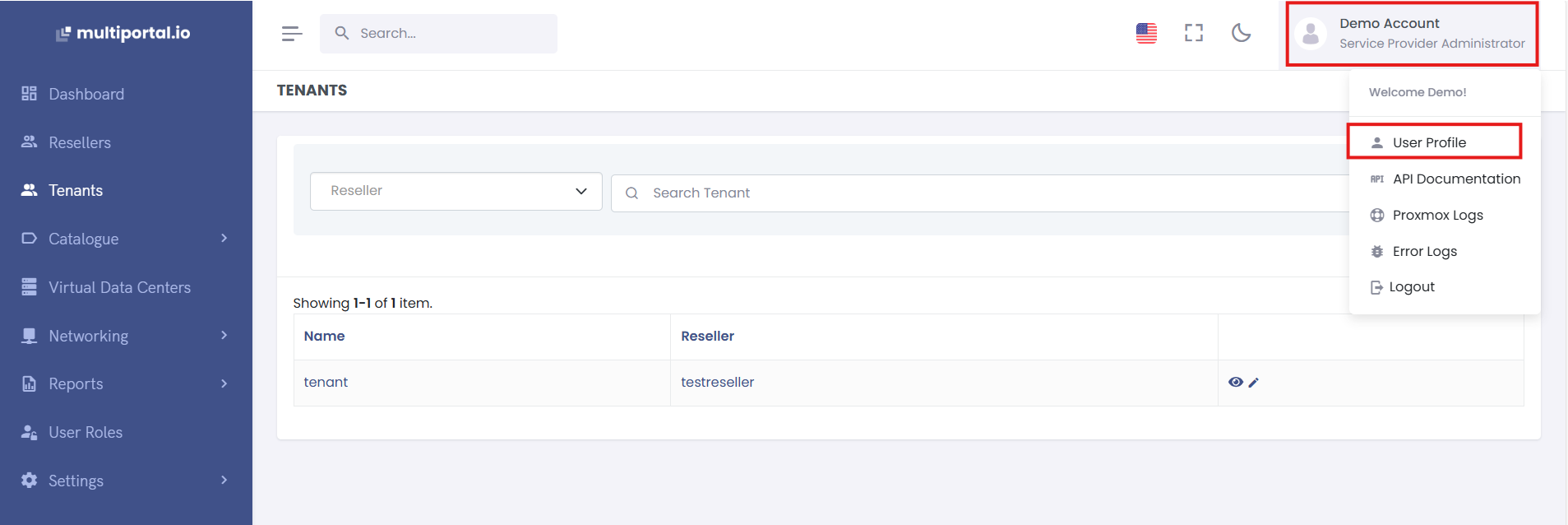Edit tenant with the pencil icon
This screenshot has height=525, width=1568.
tap(1253, 382)
